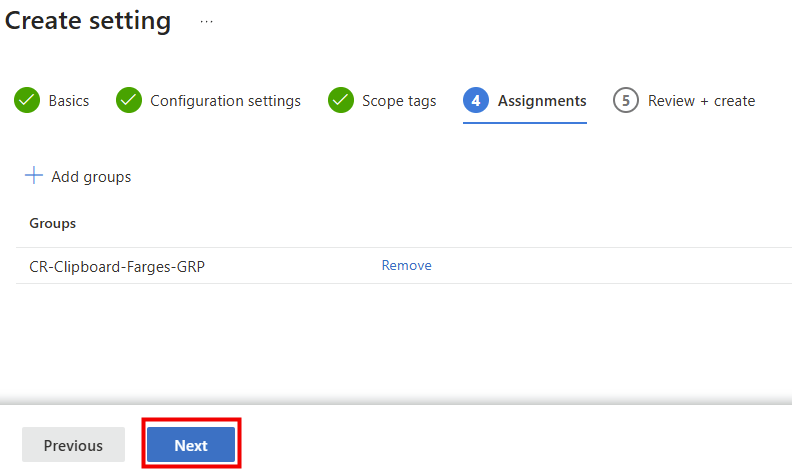Select the CR-Clipboard-Farges-GRP group name

(117, 266)
